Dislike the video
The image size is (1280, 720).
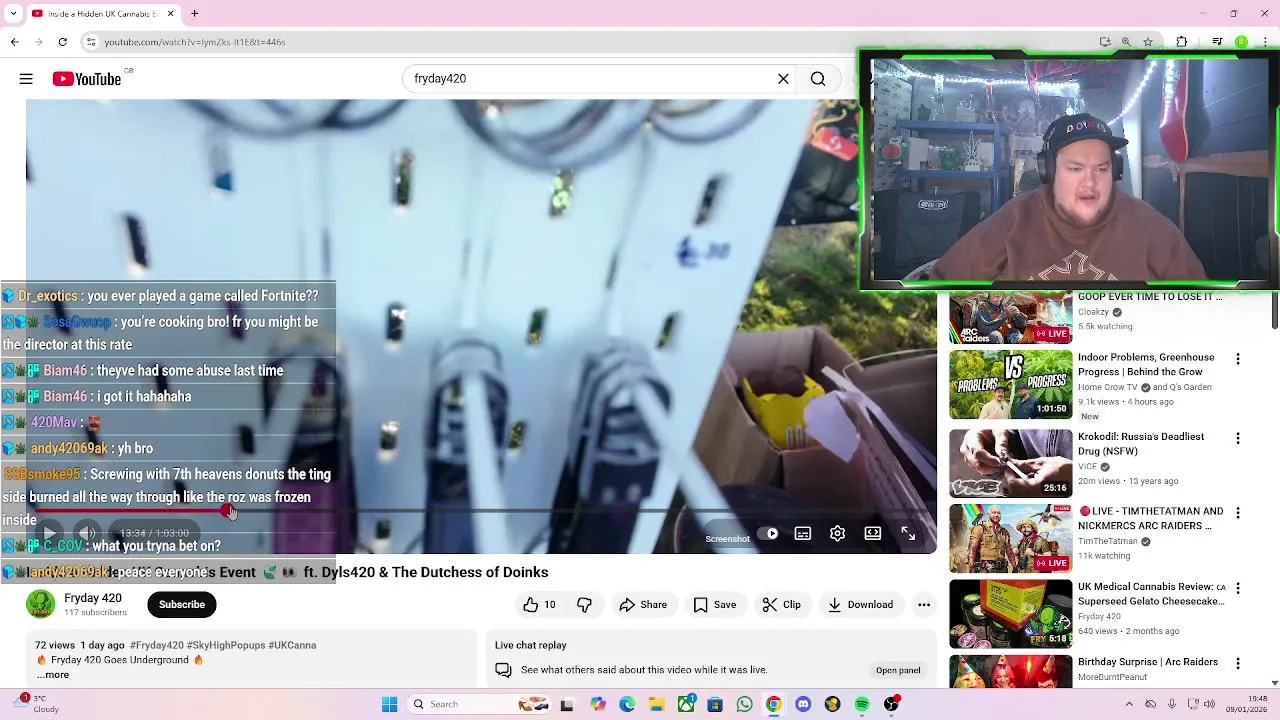584,604
